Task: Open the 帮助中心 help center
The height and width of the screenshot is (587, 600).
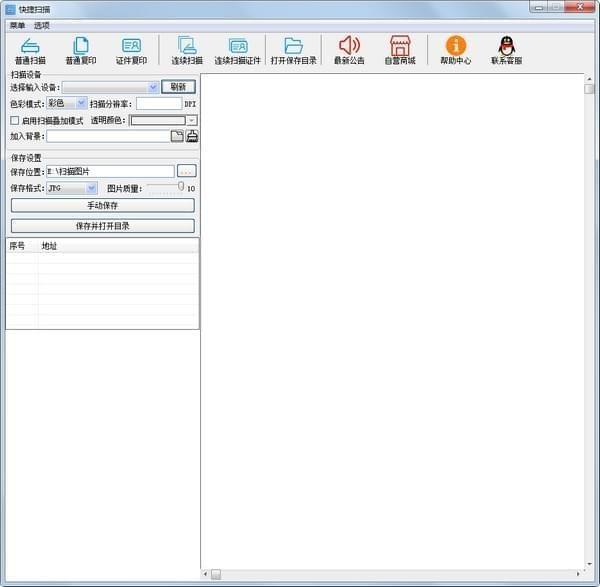Action: 456,51
